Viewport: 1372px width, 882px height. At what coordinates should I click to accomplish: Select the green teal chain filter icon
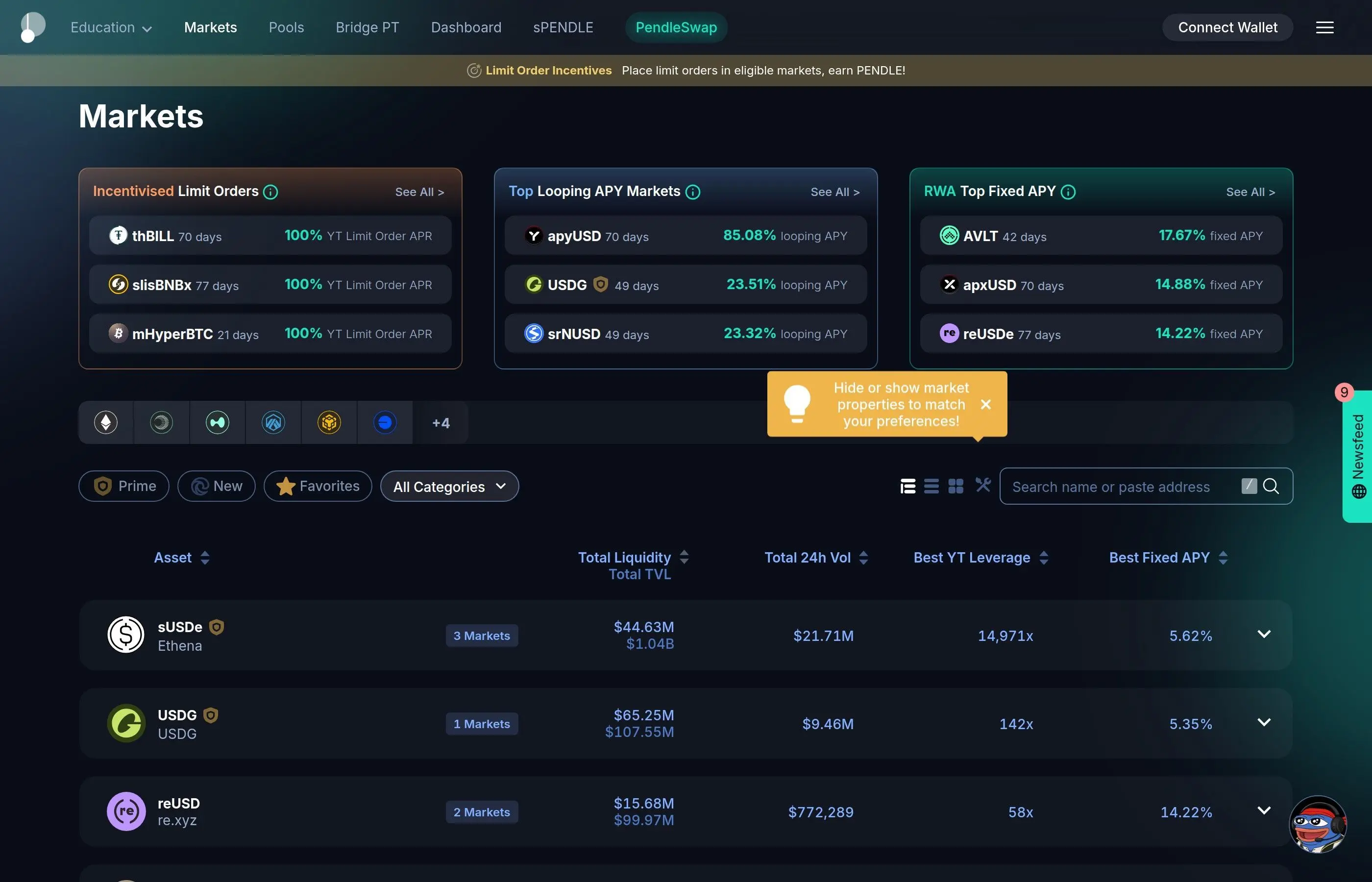click(218, 423)
